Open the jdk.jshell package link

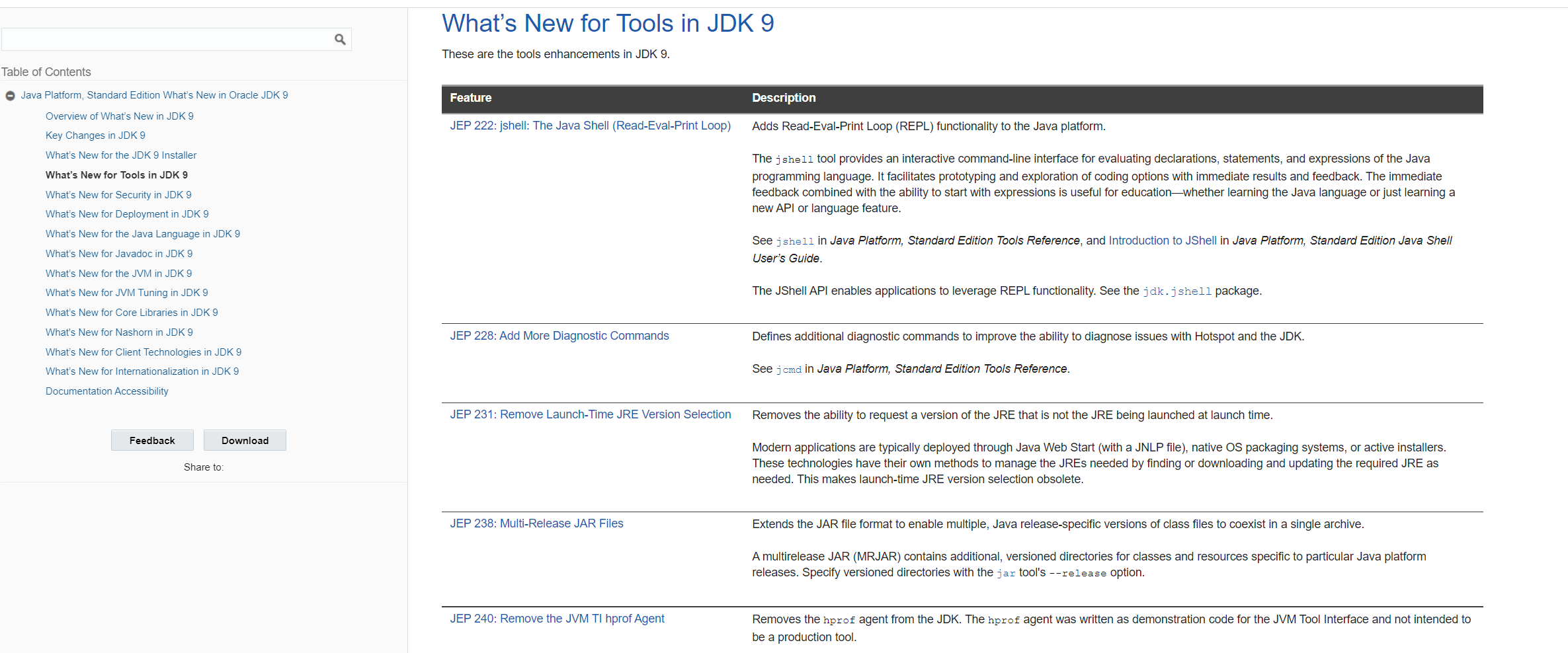point(1177,291)
